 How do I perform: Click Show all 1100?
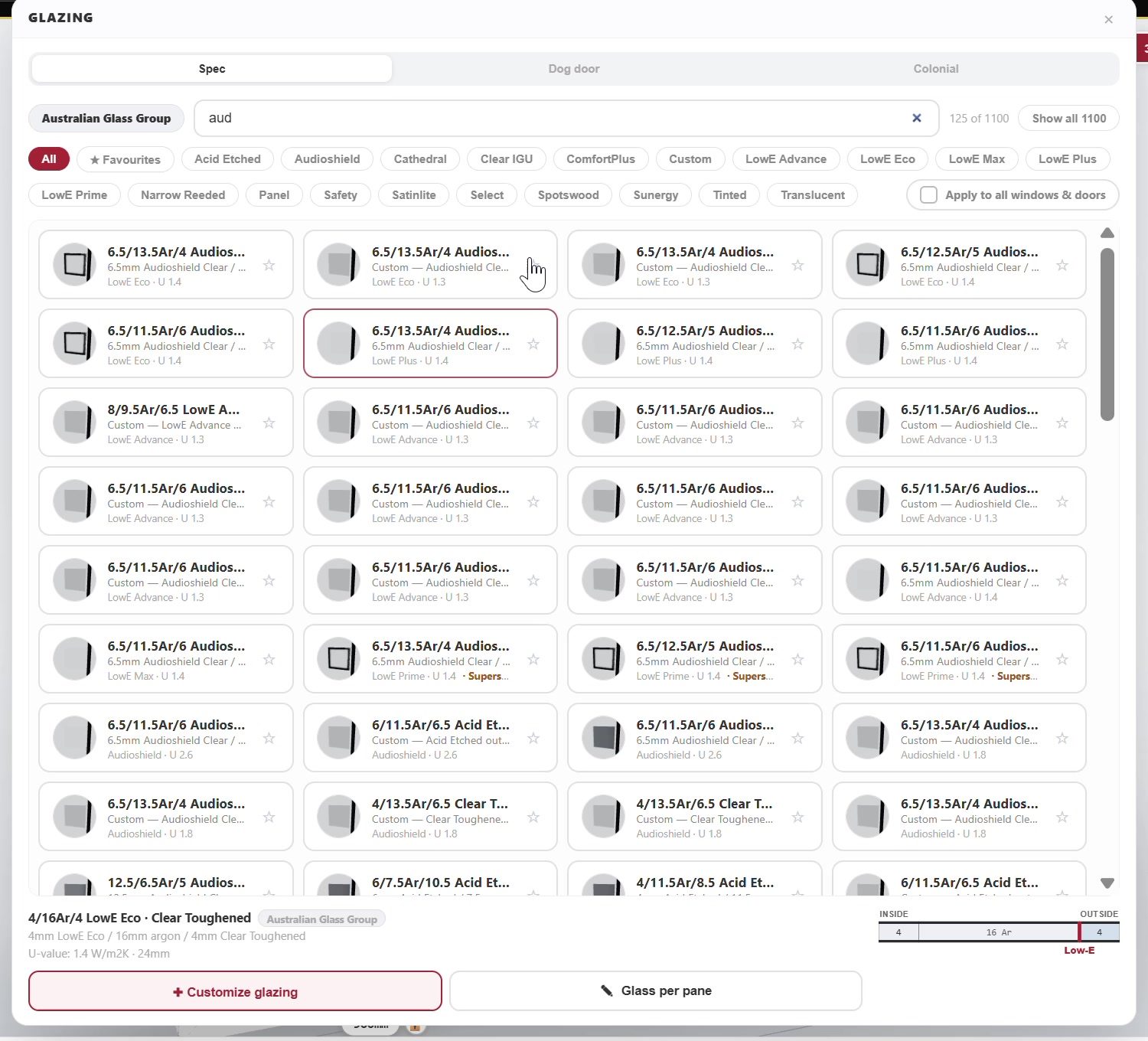click(1069, 118)
